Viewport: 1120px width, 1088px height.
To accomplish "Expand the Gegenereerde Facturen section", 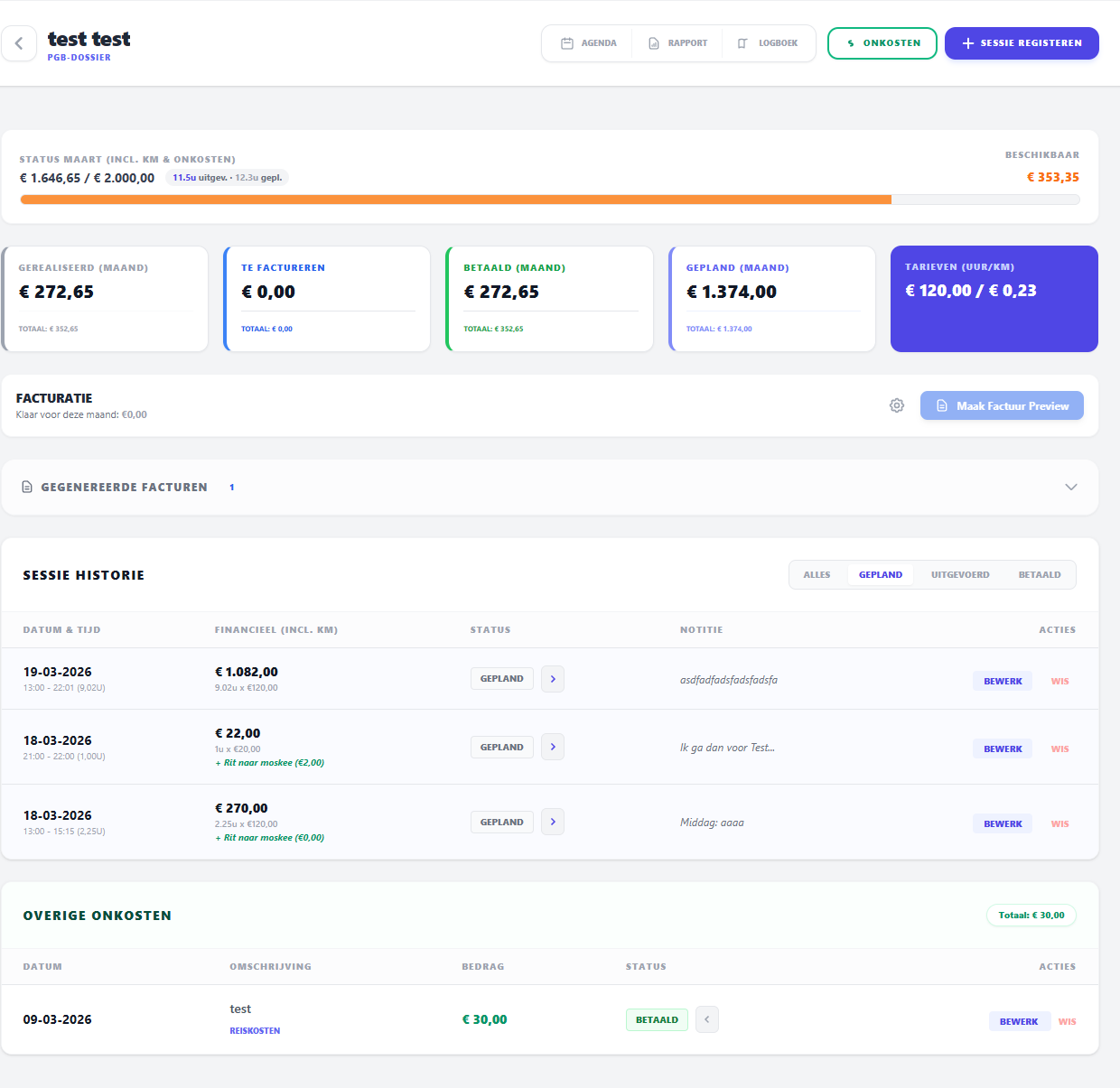I will tap(1070, 487).
